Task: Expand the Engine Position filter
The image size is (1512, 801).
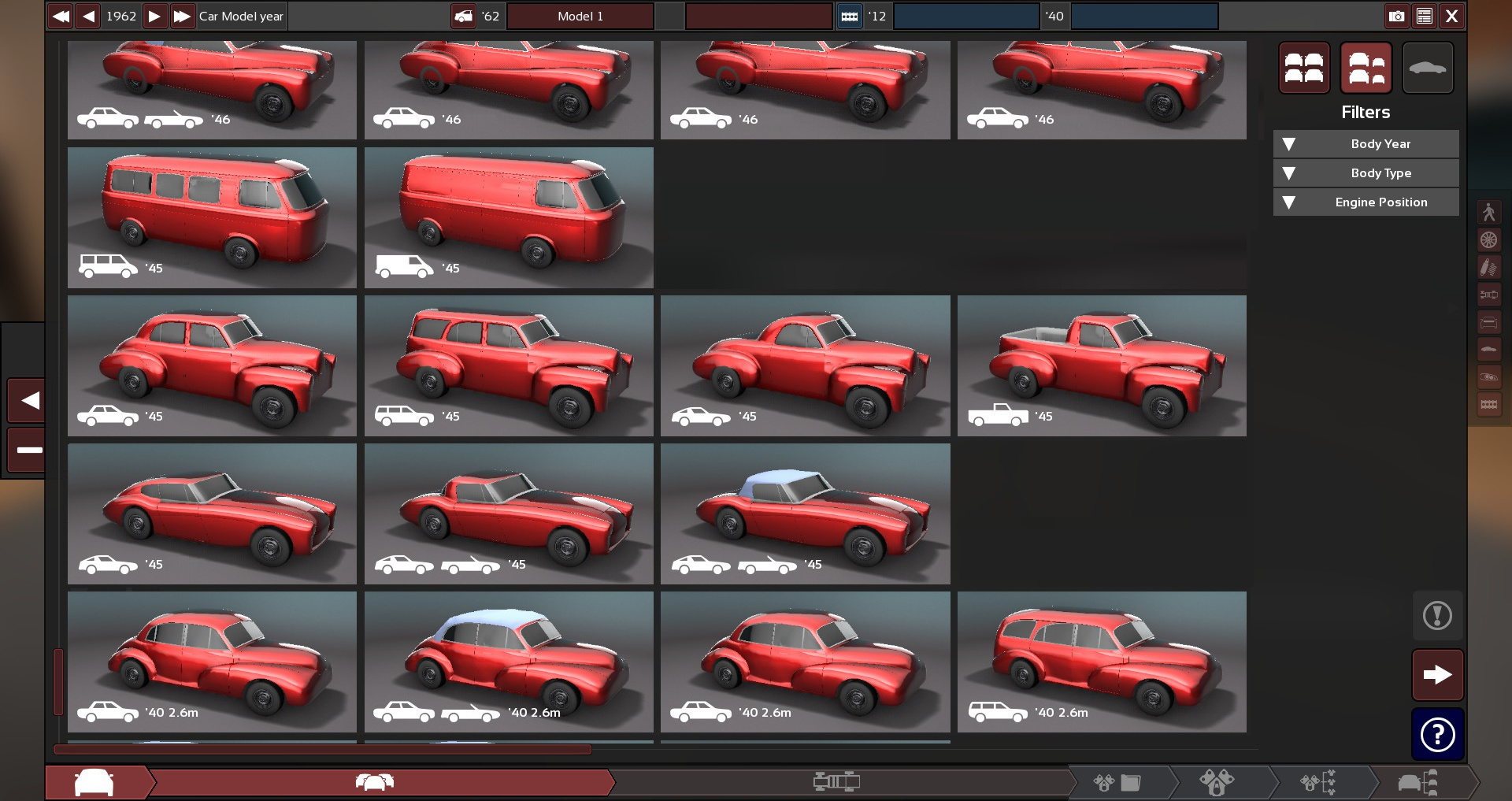Action: coord(1366,202)
